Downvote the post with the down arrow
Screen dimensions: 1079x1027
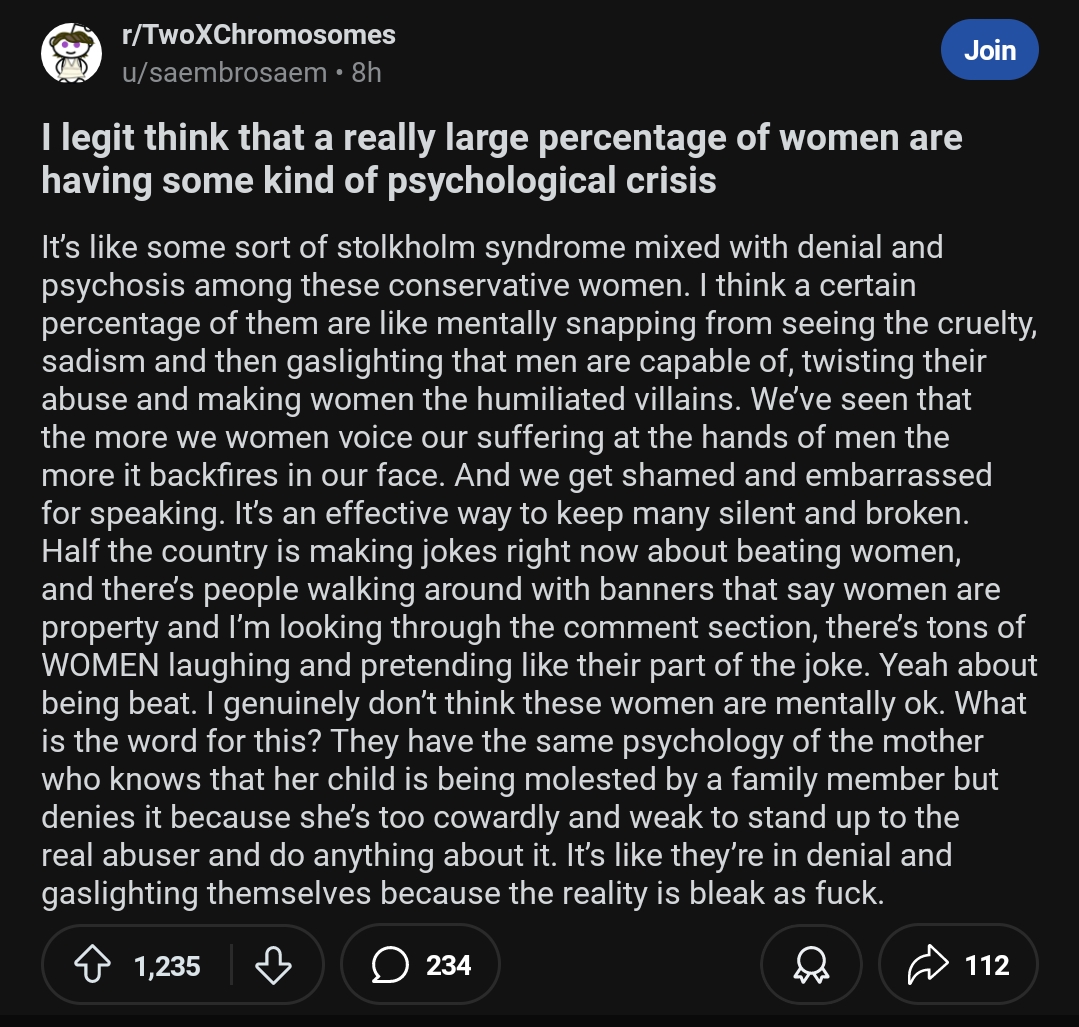click(x=273, y=965)
